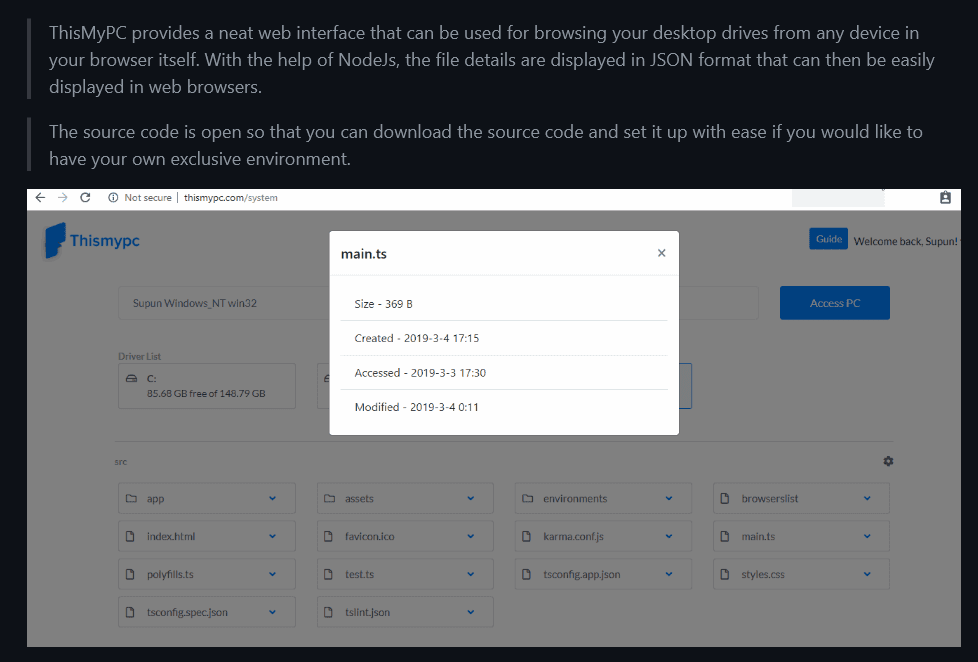Open the settings gear icon
The width and height of the screenshot is (978, 662).
coord(888,461)
